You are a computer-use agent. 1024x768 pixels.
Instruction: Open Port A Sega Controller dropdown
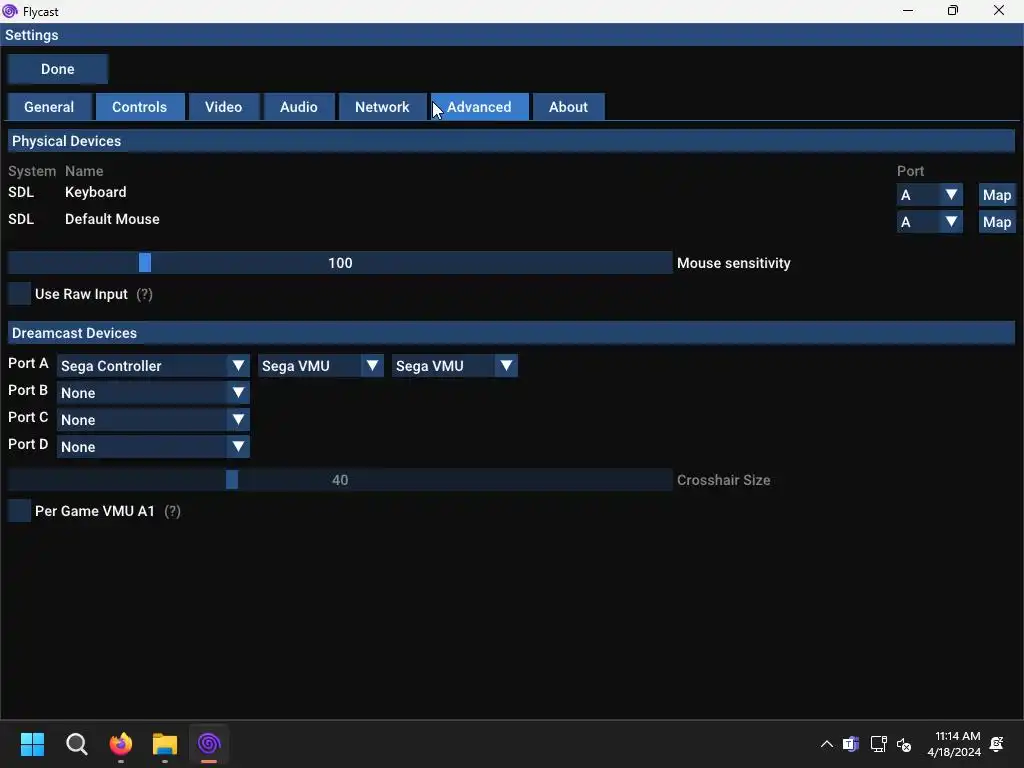[x=153, y=366]
